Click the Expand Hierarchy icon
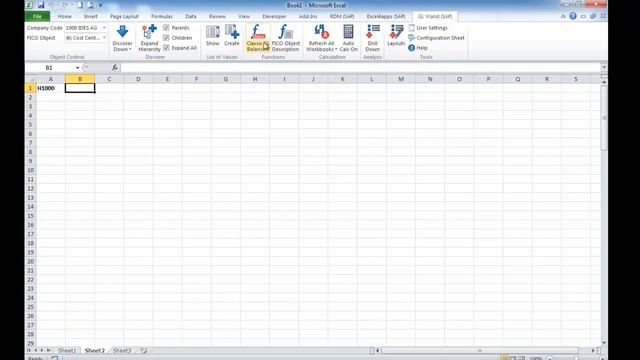The width and height of the screenshot is (640, 360). [x=149, y=32]
